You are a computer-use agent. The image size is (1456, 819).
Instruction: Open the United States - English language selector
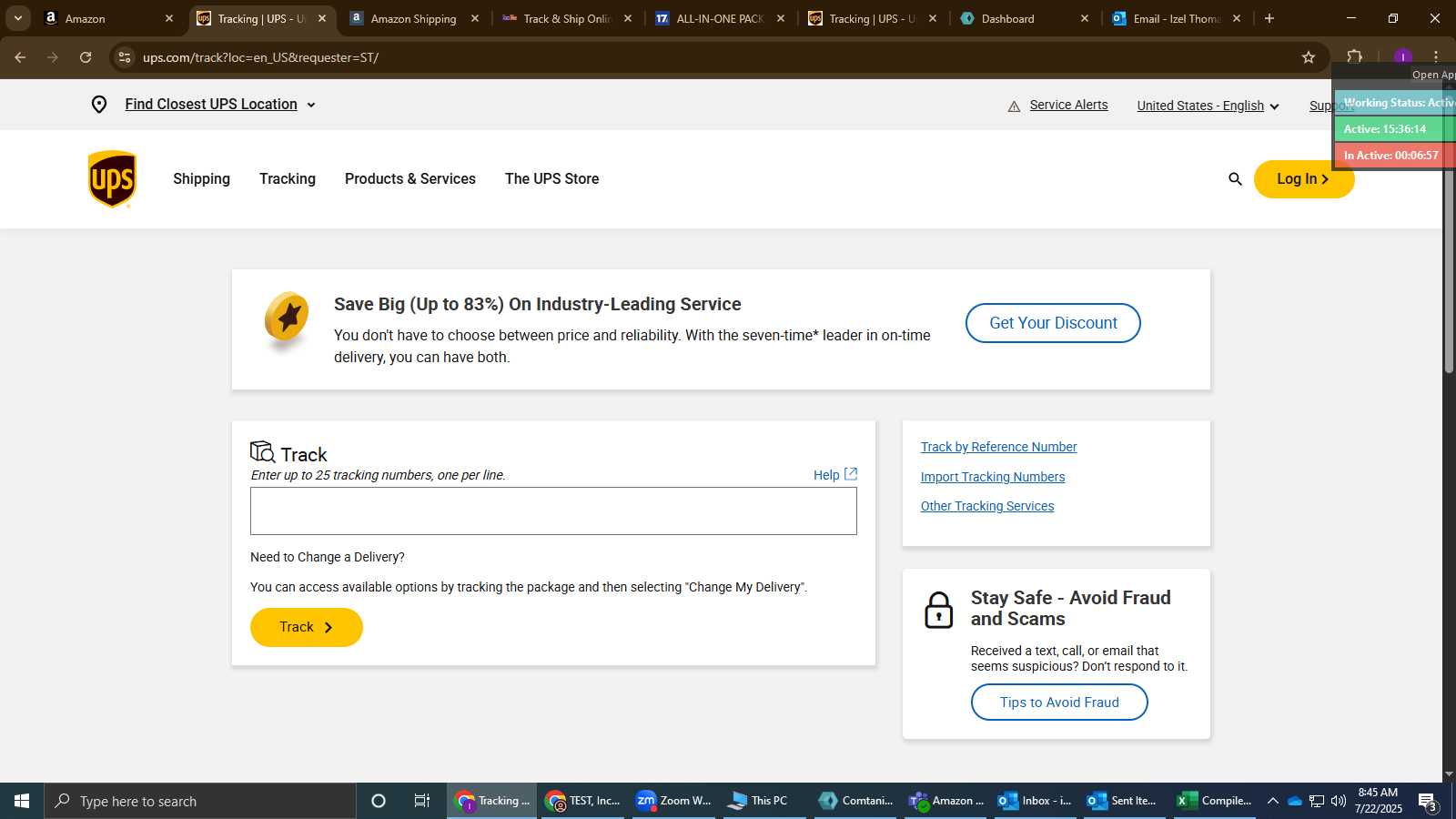click(1208, 106)
